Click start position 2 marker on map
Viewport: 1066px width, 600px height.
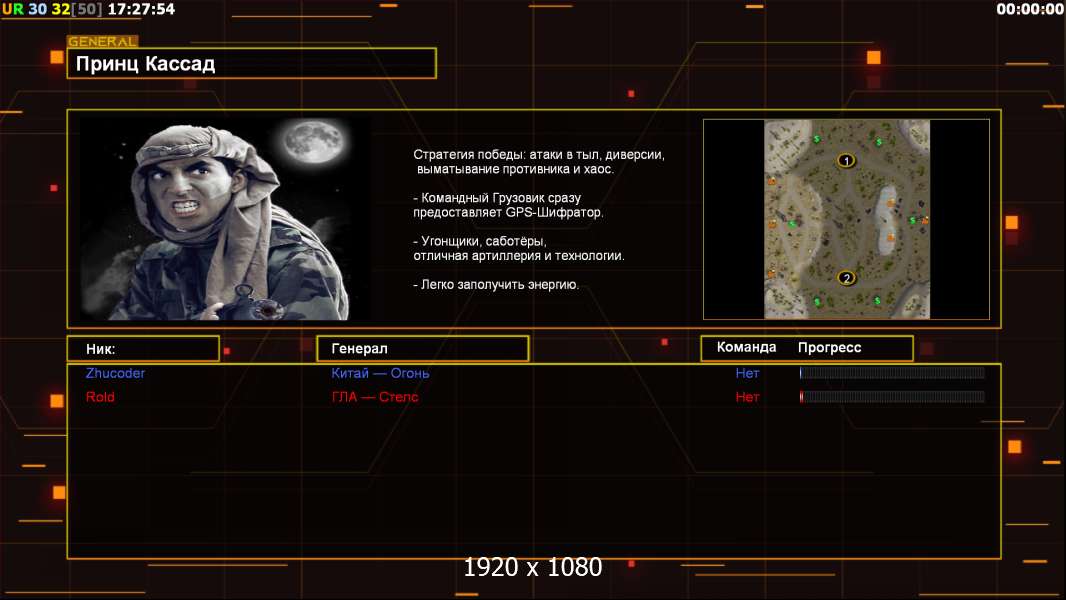(x=846, y=278)
